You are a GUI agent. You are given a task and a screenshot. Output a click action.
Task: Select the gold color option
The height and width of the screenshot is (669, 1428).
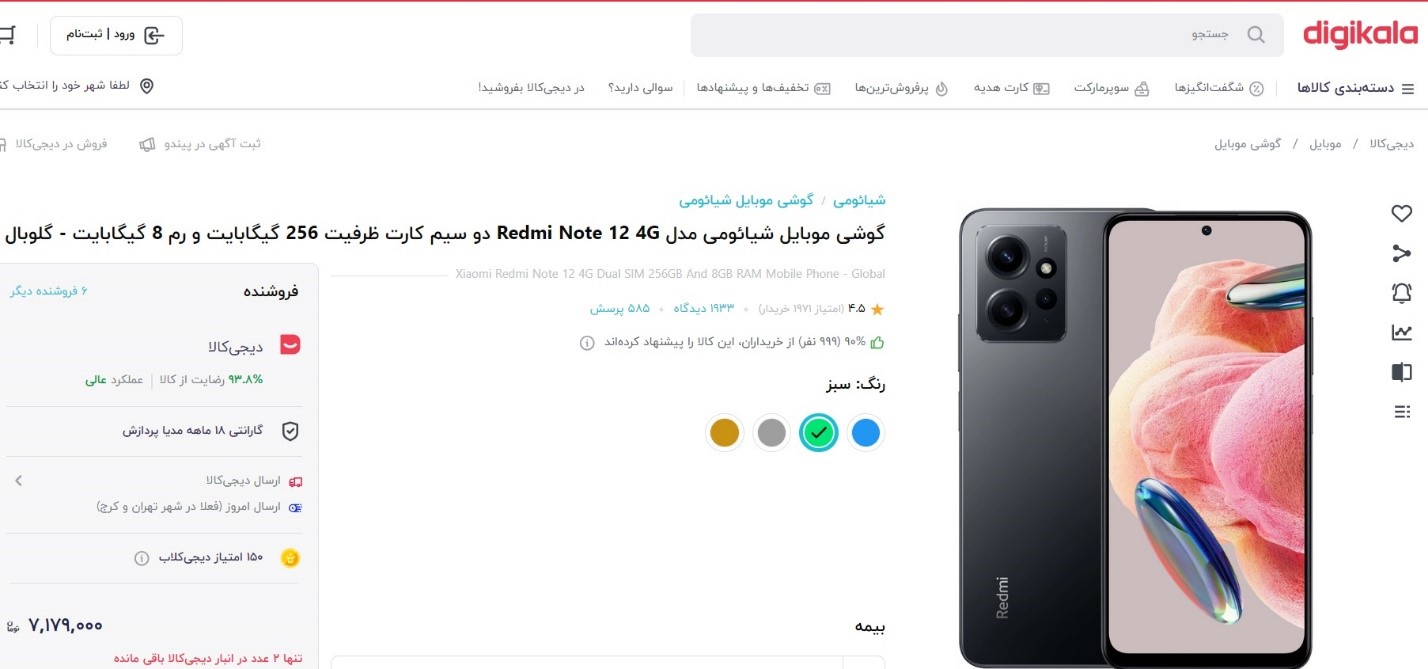coord(724,433)
